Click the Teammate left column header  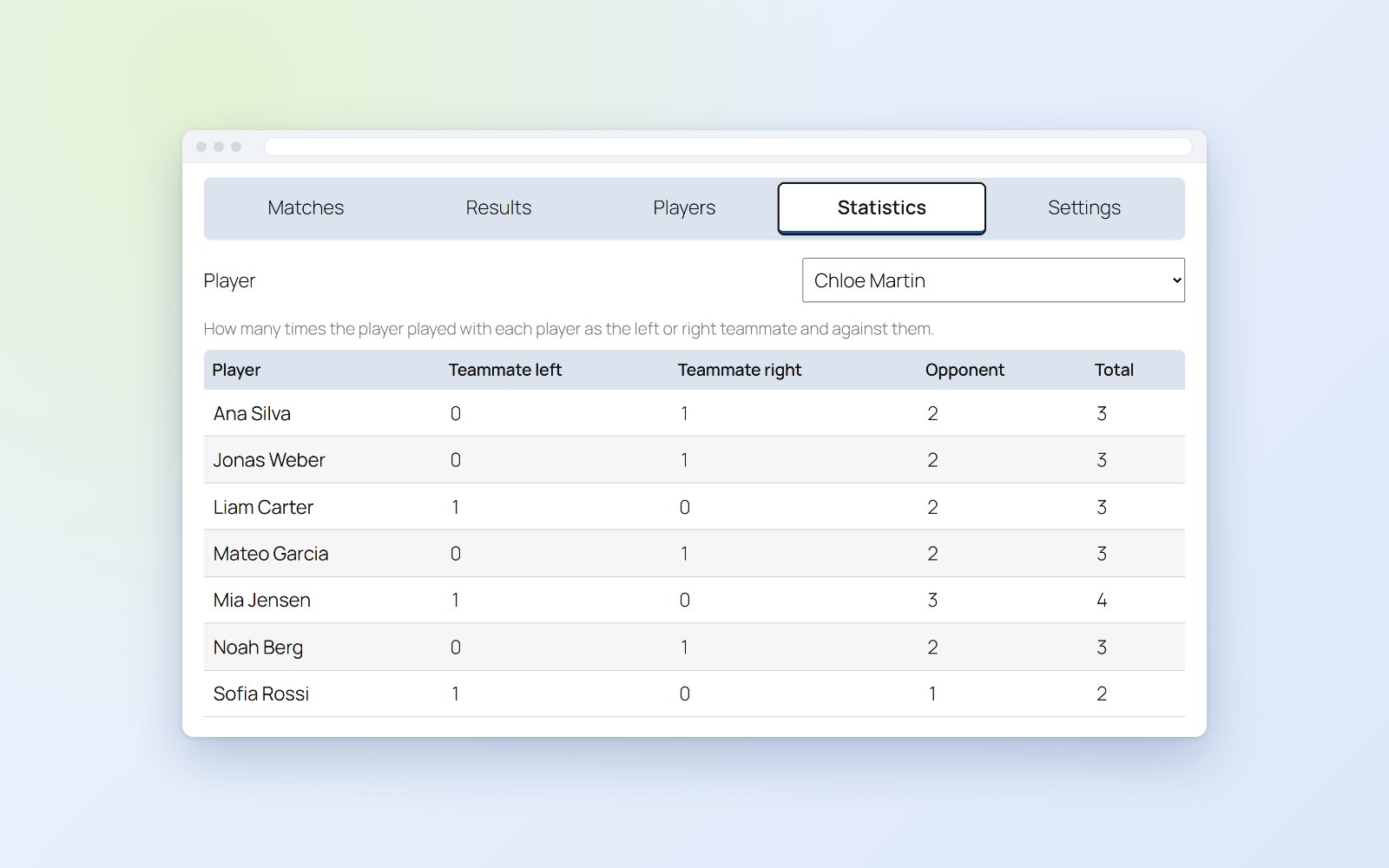504,370
